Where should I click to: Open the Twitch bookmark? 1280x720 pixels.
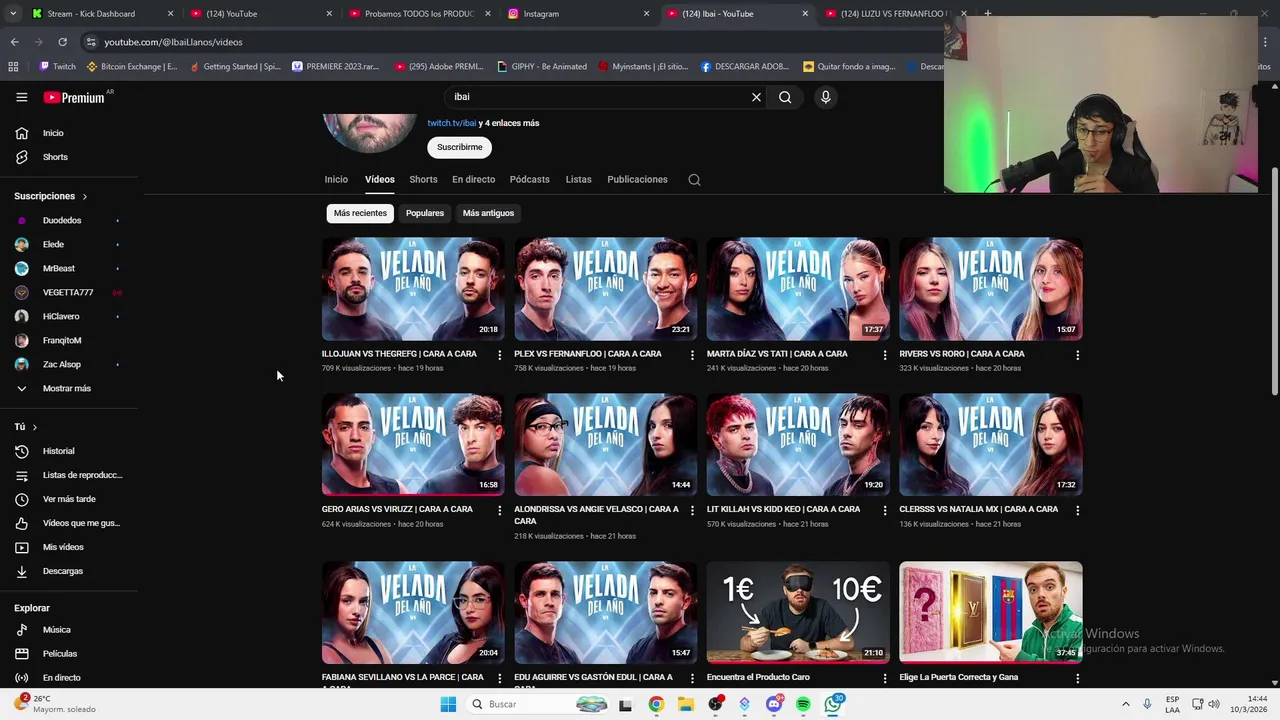(57, 67)
